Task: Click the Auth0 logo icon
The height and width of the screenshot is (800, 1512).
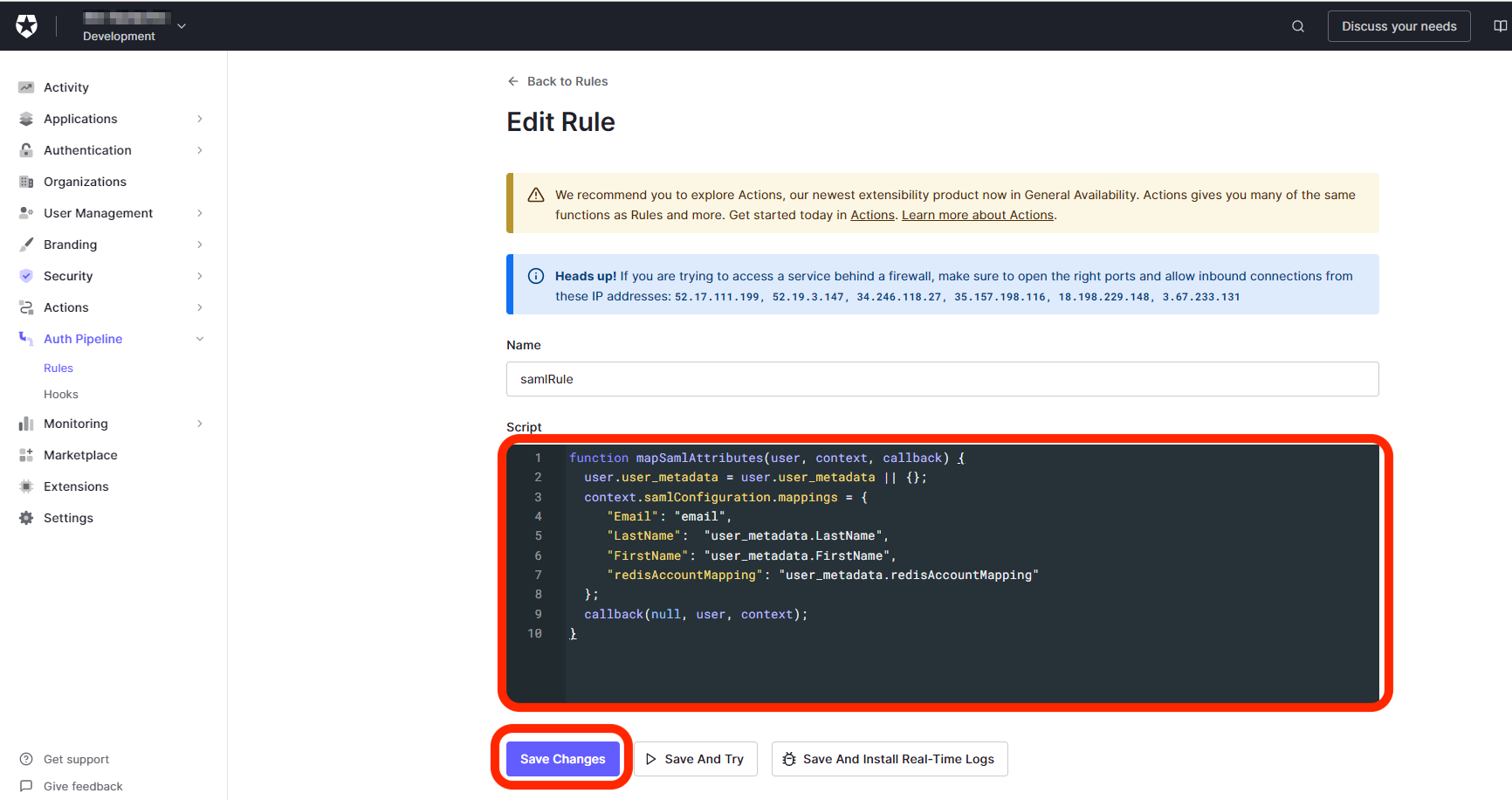Action: (x=27, y=26)
